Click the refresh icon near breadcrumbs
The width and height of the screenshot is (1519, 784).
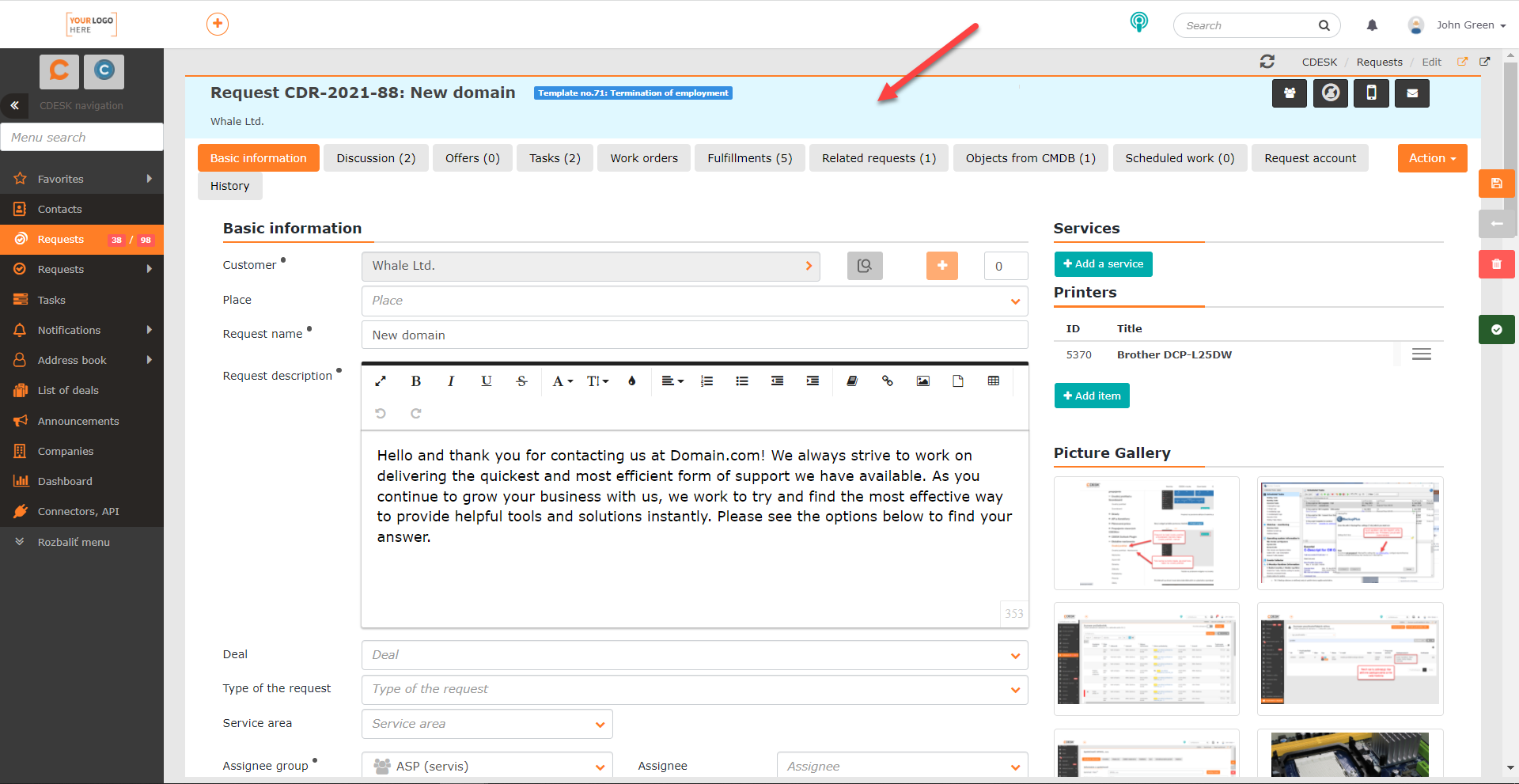tap(1267, 61)
